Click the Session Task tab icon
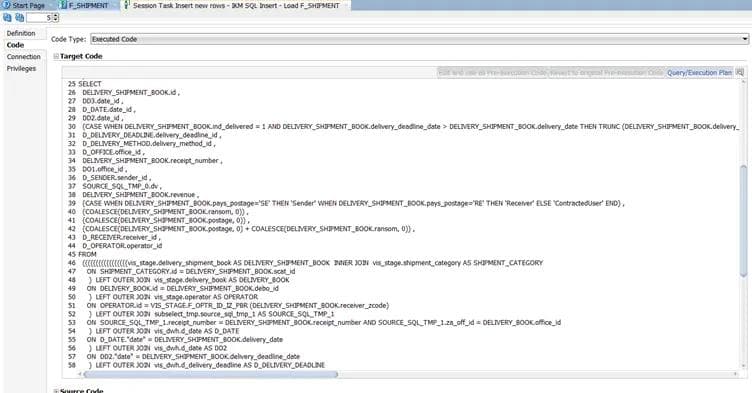 127,5
